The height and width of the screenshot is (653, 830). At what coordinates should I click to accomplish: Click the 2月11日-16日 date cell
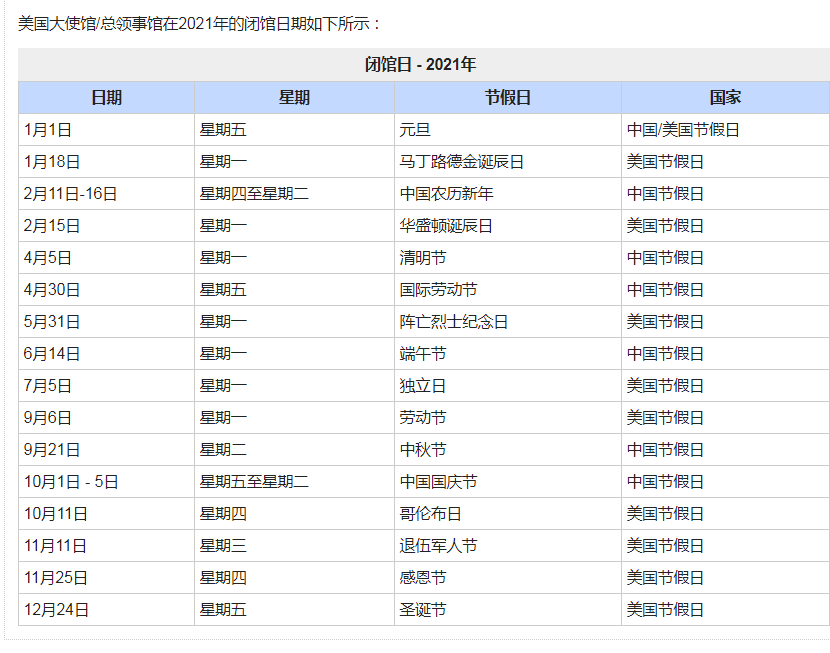pyautogui.click(x=70, y=194)
